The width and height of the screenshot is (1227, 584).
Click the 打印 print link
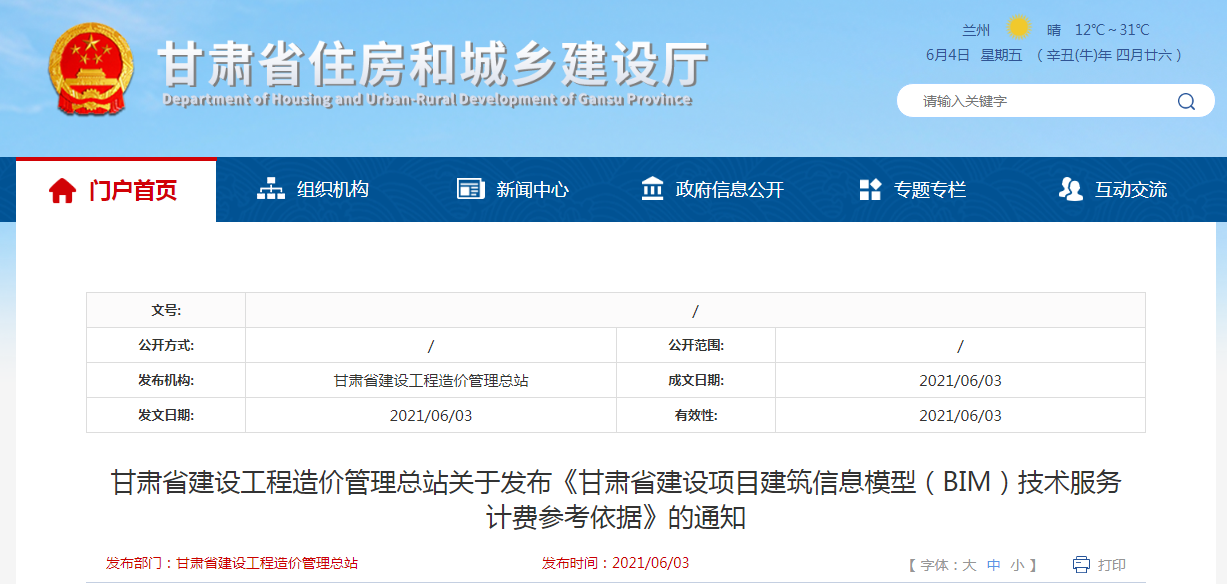[x=1111, y=565]
